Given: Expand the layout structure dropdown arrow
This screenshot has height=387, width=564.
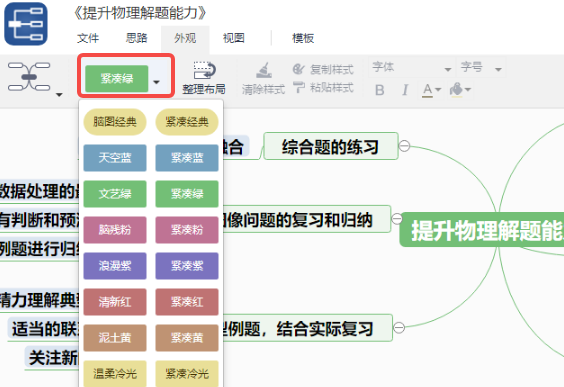Looking at the screenshot, I should pos(59,95).
